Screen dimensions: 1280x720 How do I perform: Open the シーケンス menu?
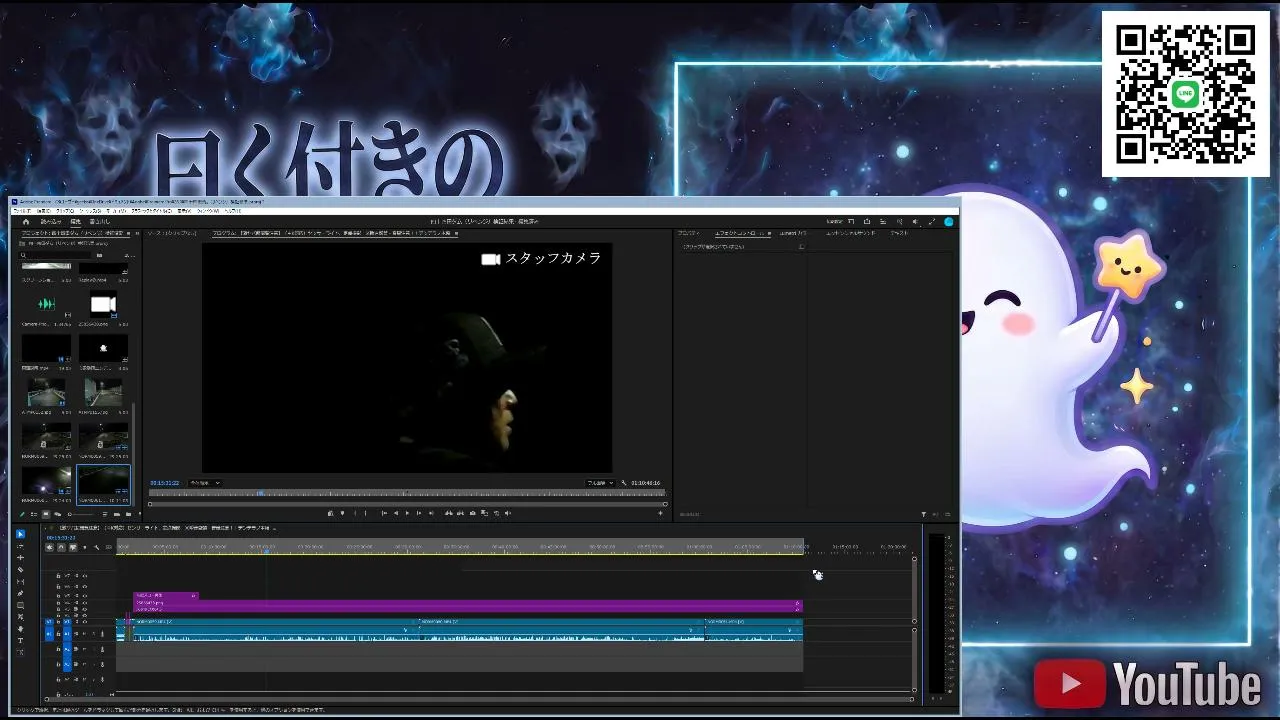(x=91, y=211)
